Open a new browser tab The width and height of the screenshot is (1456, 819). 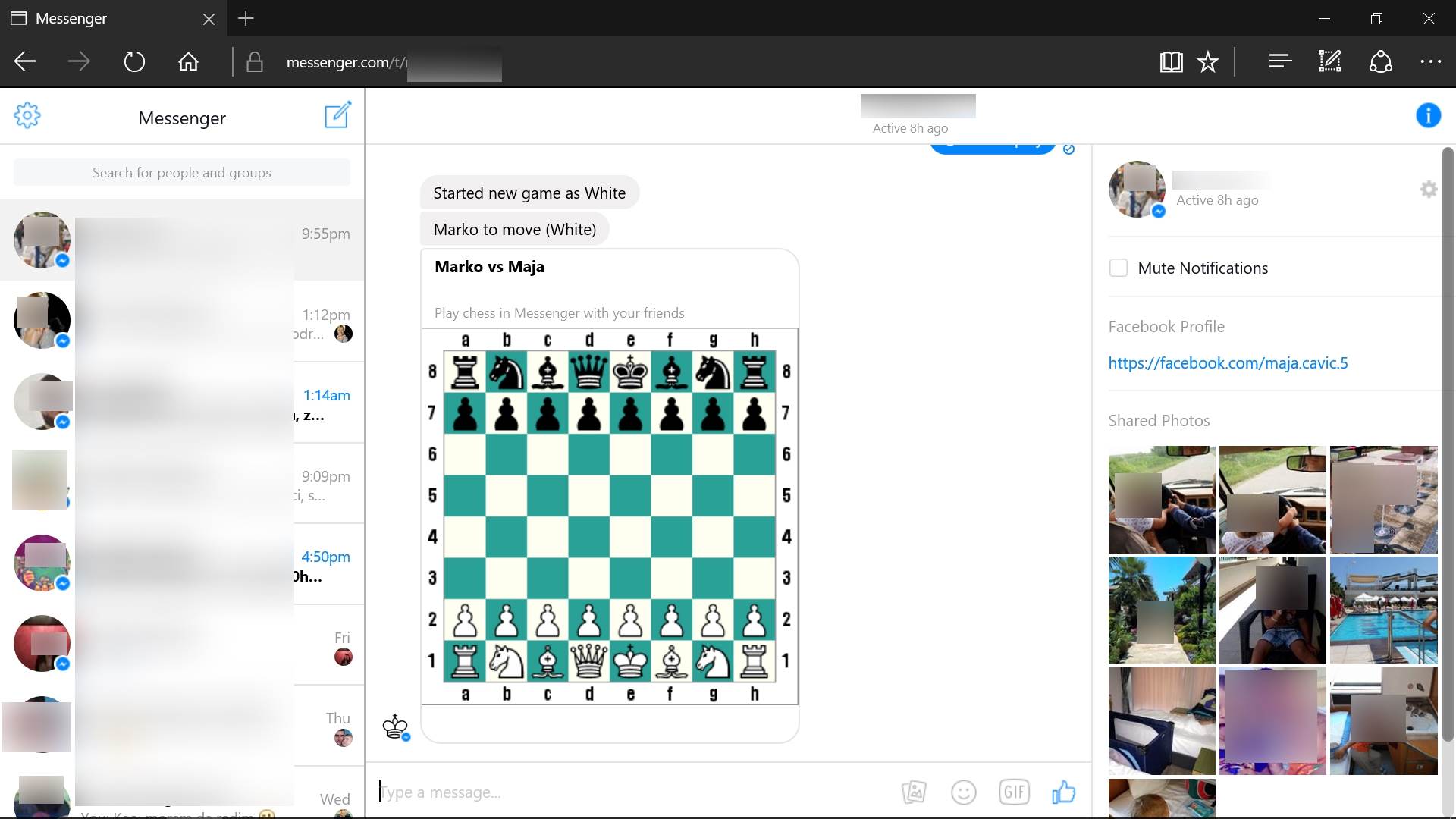pos(246,18)
